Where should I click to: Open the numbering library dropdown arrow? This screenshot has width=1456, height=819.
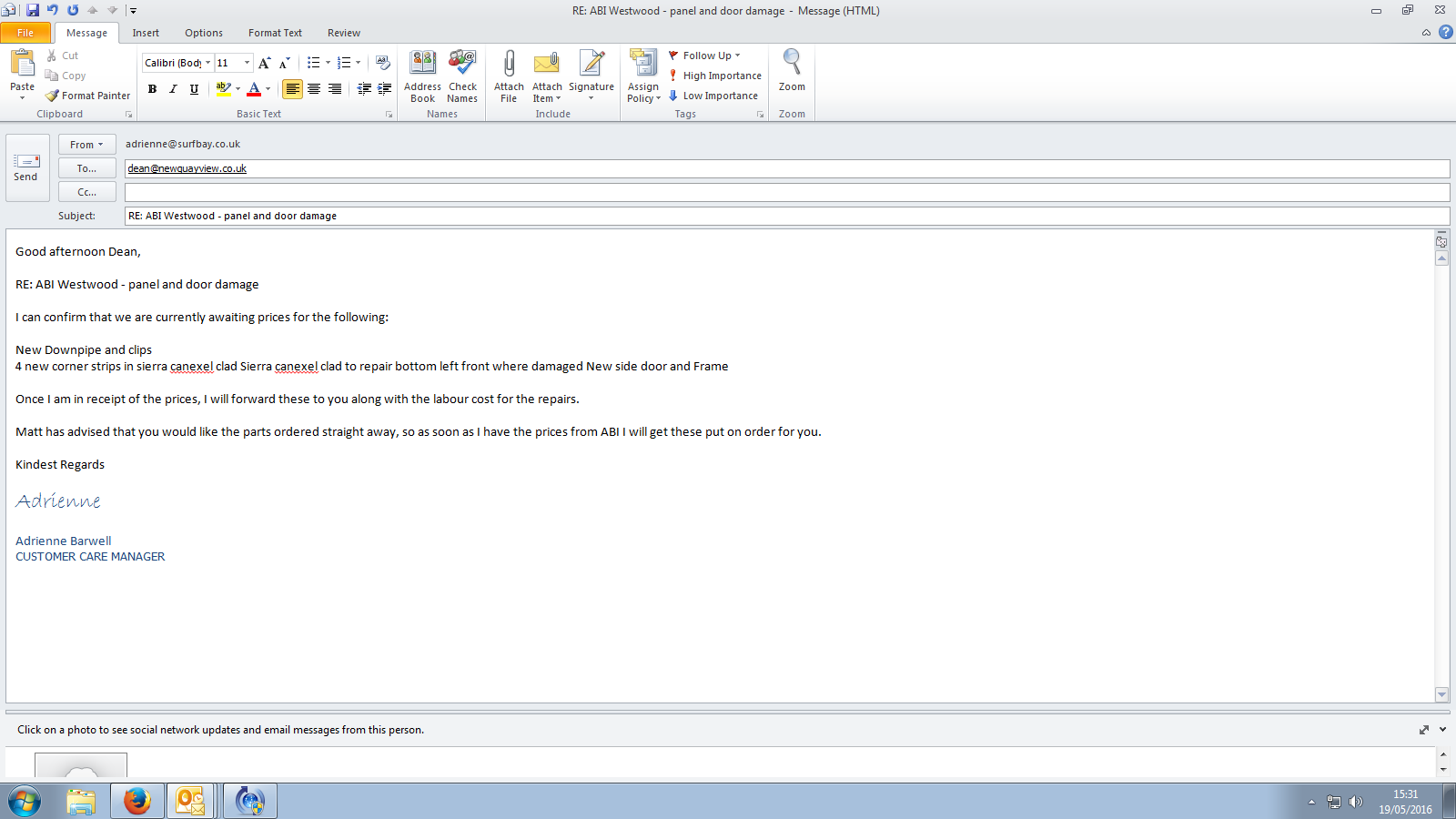click(x=359, y=63)
